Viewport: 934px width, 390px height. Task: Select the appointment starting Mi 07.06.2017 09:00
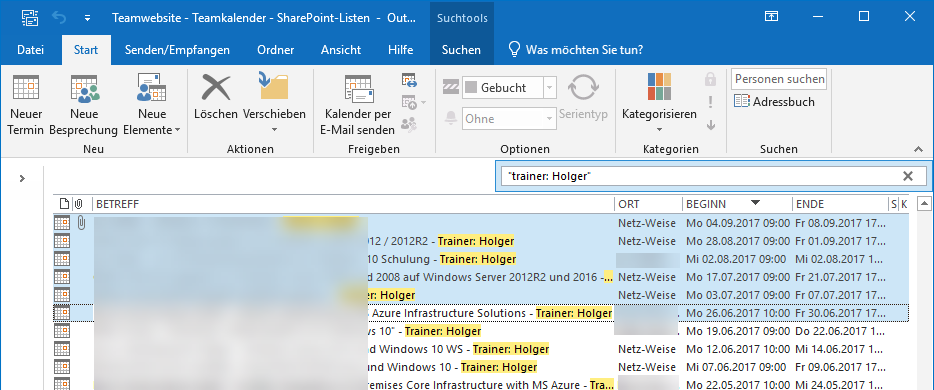point(481,367)
